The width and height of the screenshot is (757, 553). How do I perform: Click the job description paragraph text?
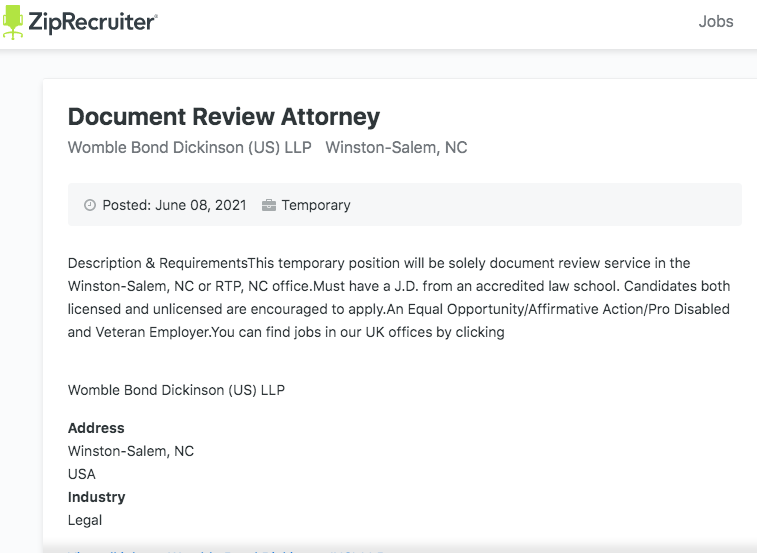(398, 297)
